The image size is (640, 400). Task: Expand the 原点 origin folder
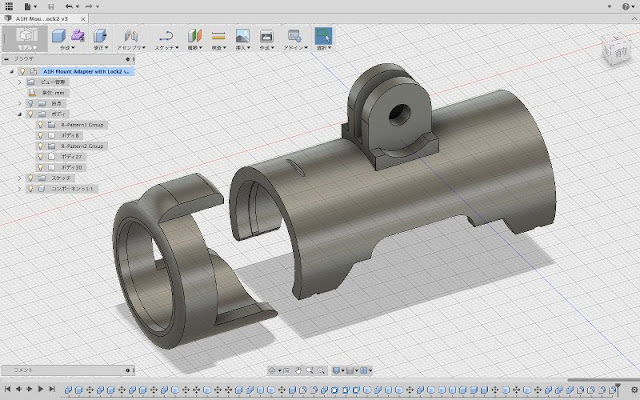click(x=20, y=103)
